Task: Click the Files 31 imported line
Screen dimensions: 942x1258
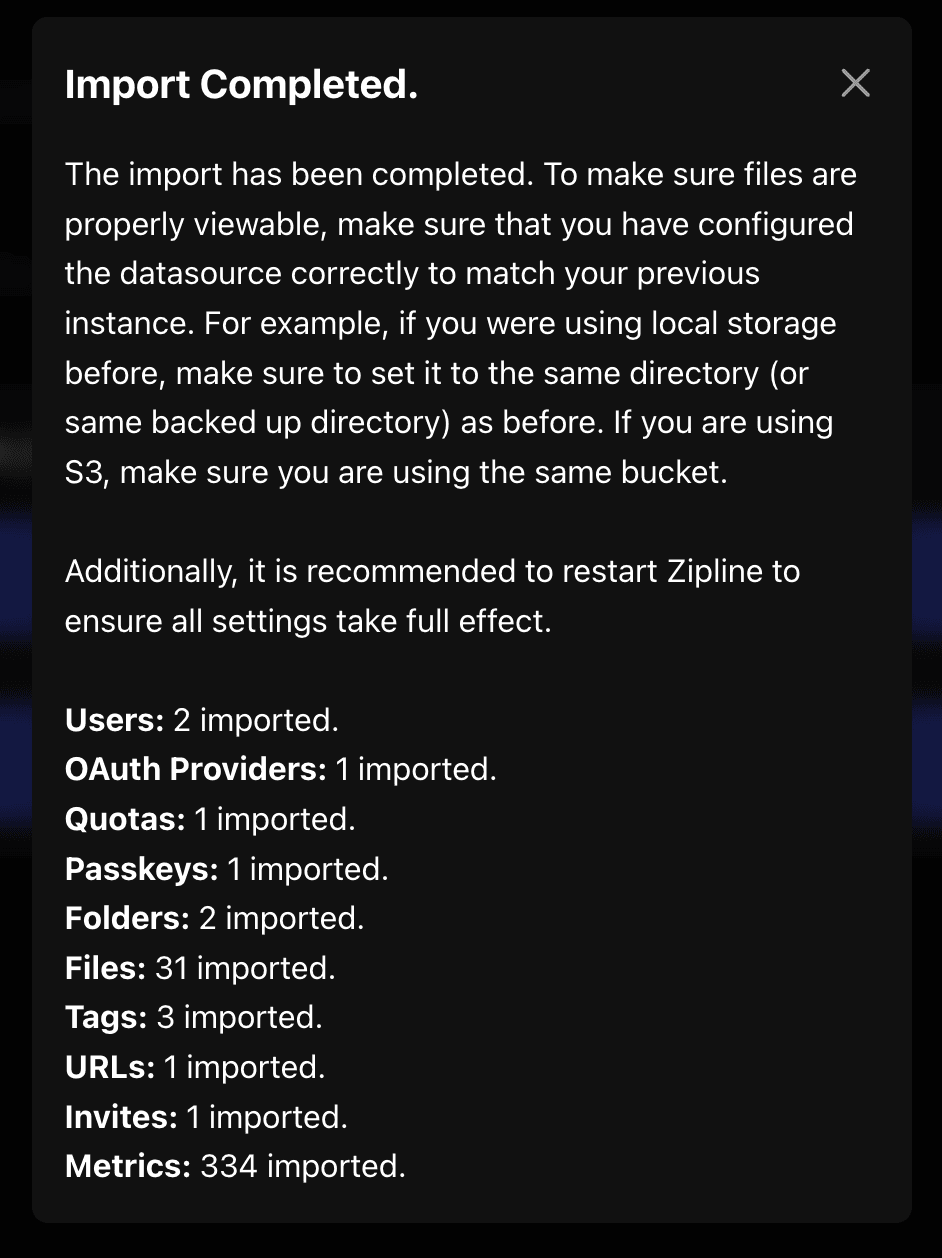Action: [x=195, y=968]
